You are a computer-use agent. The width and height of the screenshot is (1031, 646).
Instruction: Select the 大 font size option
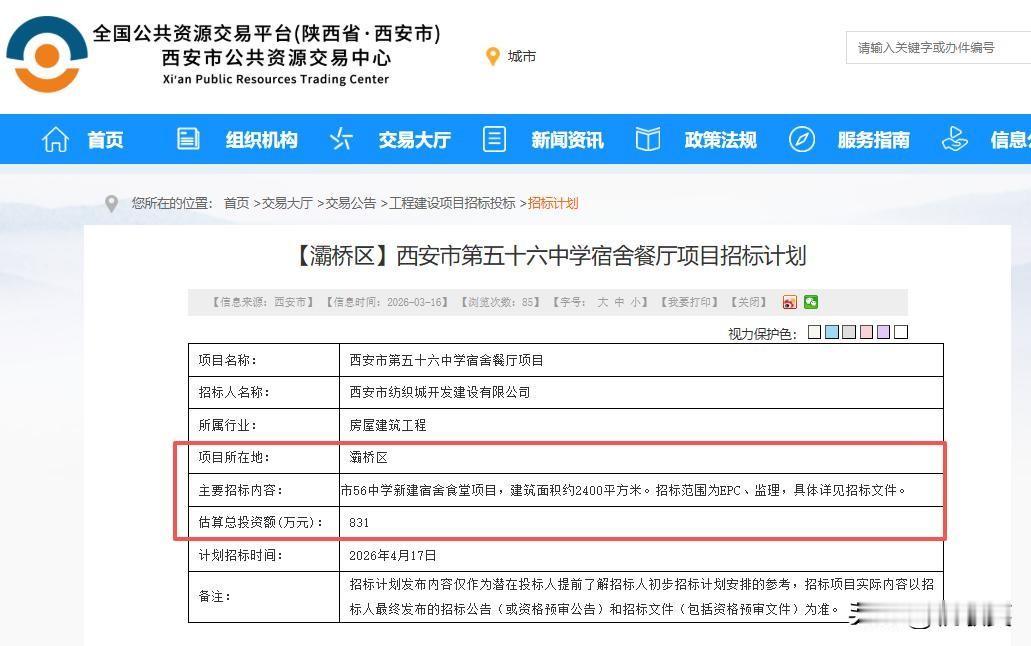click(604, 301)
